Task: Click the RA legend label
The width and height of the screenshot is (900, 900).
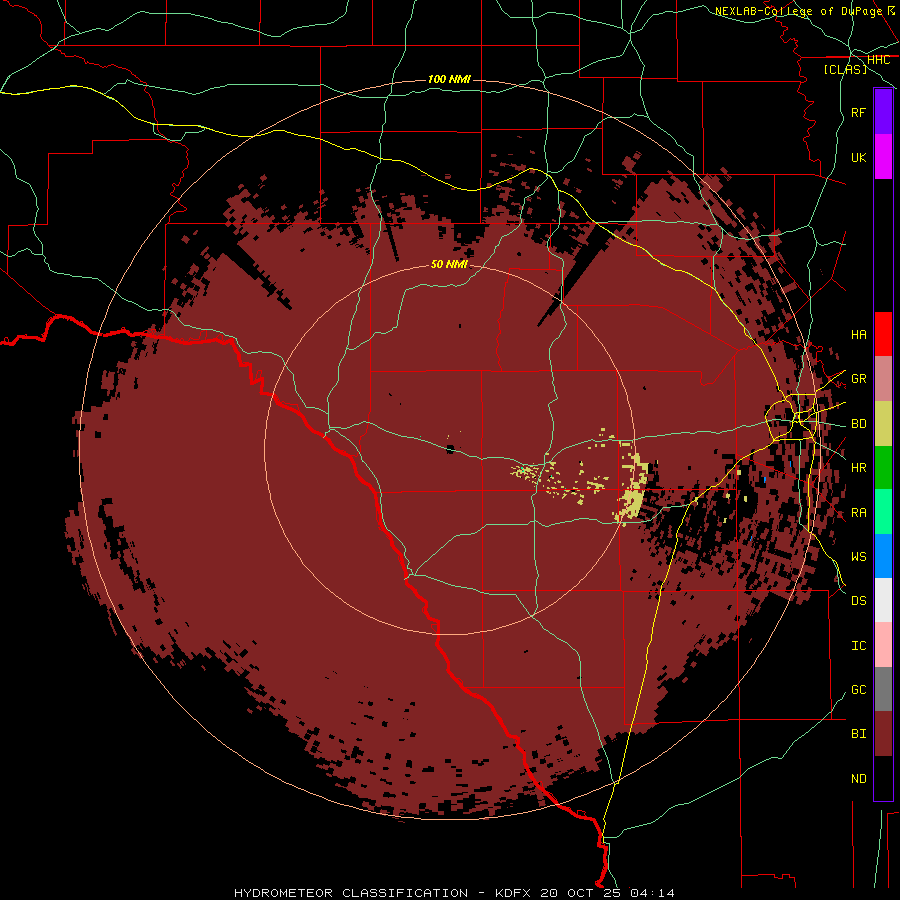Action: pos(858,513)
